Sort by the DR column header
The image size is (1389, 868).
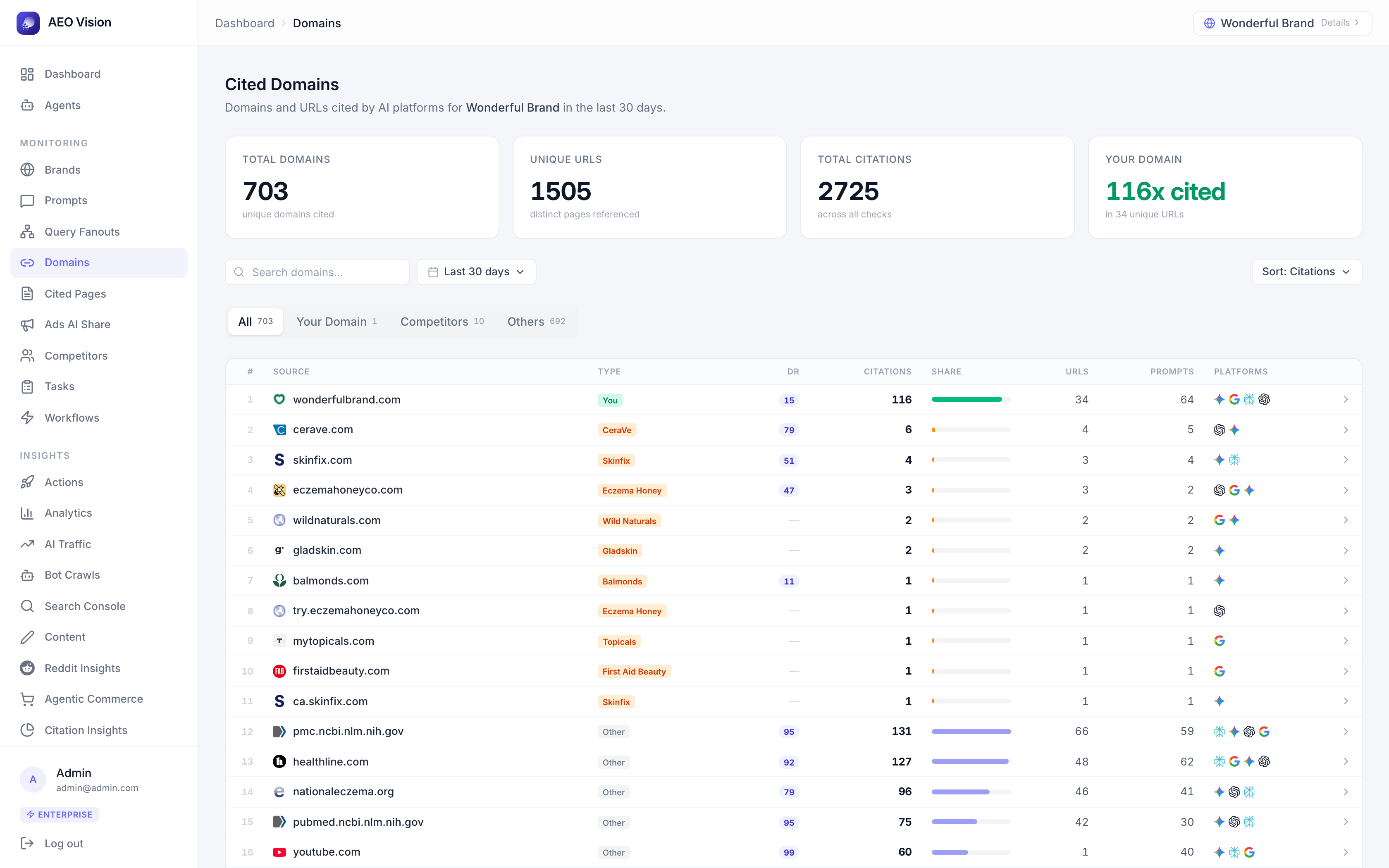793,372
